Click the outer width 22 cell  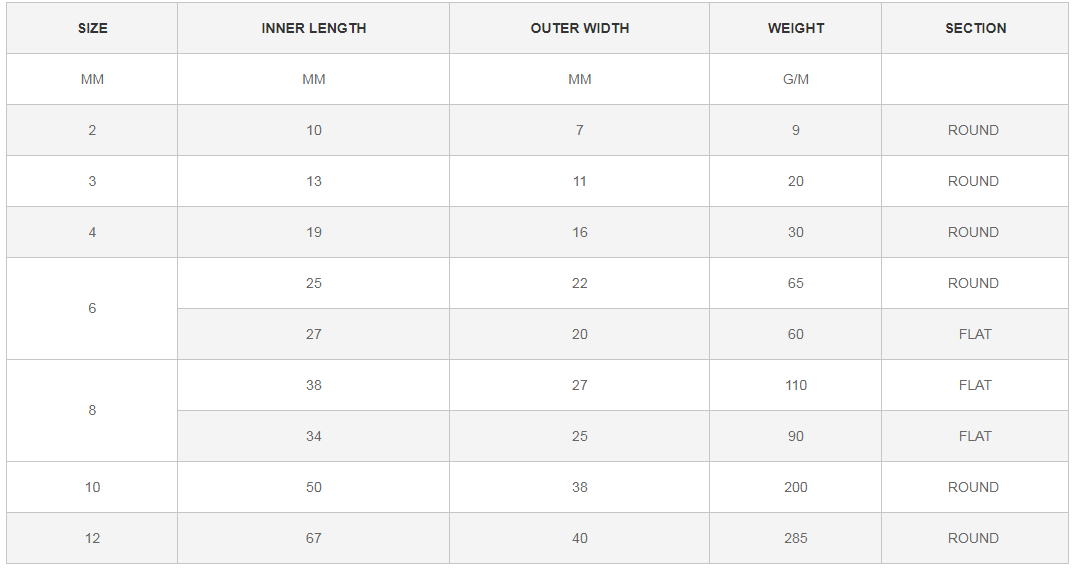(580, 283)
